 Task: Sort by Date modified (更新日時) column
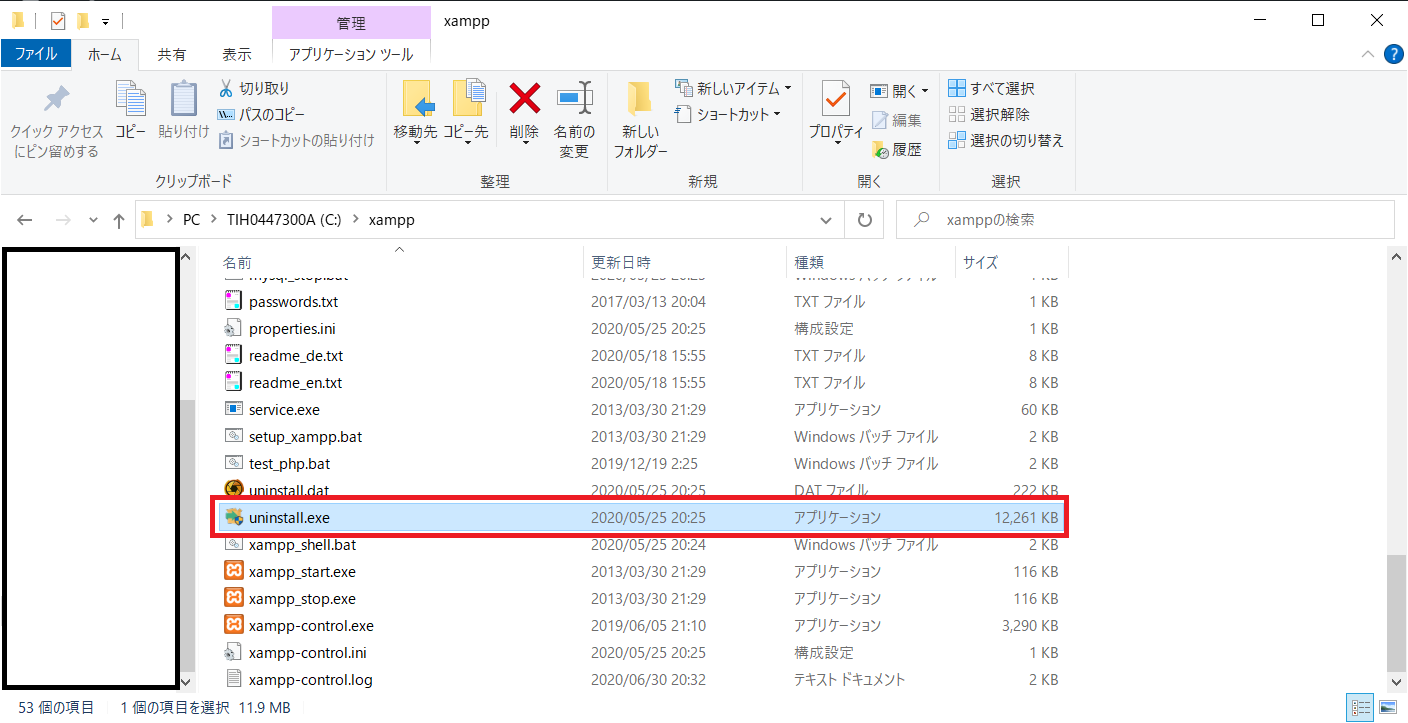point(684,262)
